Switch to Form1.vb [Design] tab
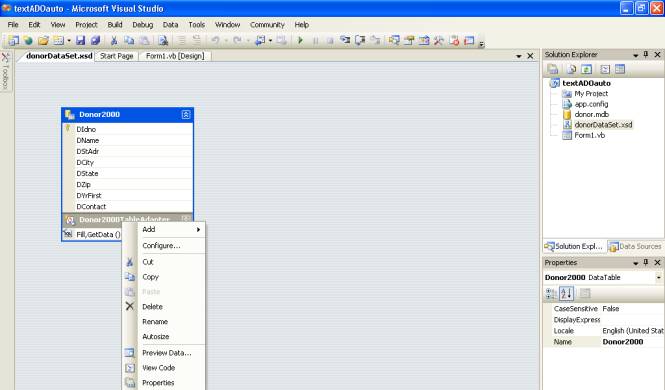 [175, 56]
